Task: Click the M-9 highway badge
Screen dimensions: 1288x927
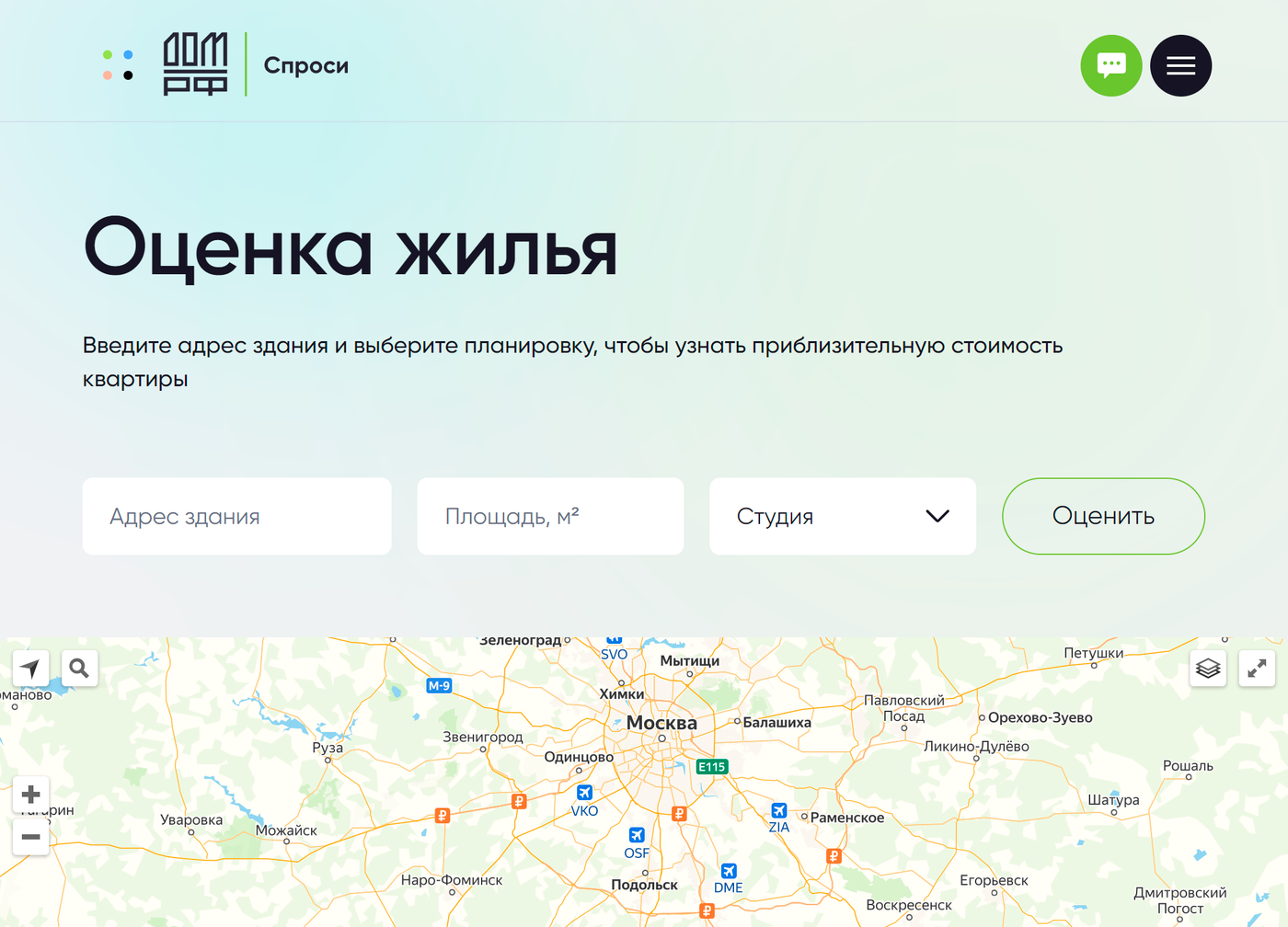Action: click(x=439, y=685)
